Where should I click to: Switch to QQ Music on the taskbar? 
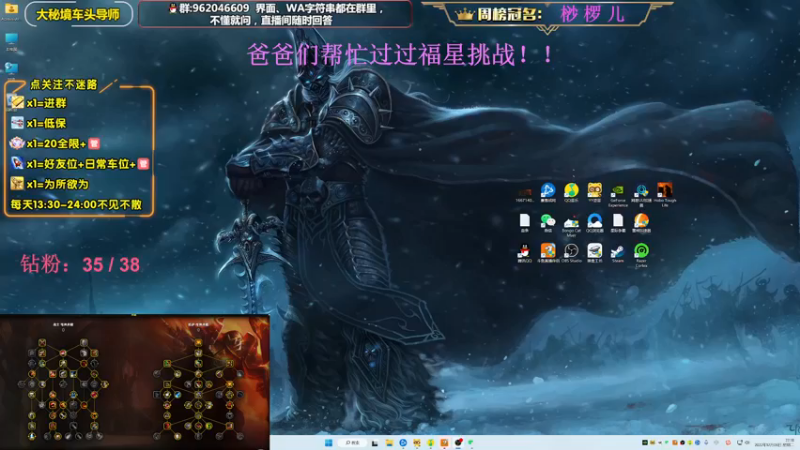point(431,442)
